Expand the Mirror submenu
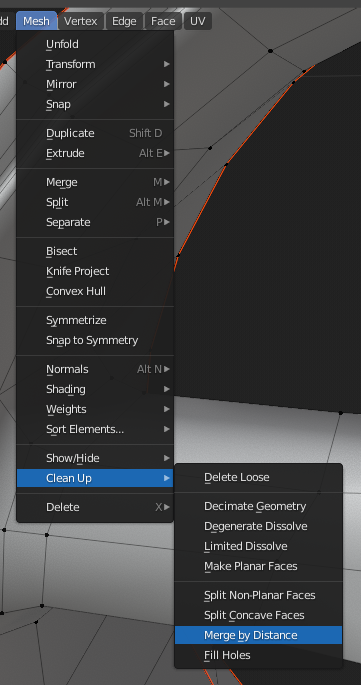 pyautogui.click(x=95, y=84)
